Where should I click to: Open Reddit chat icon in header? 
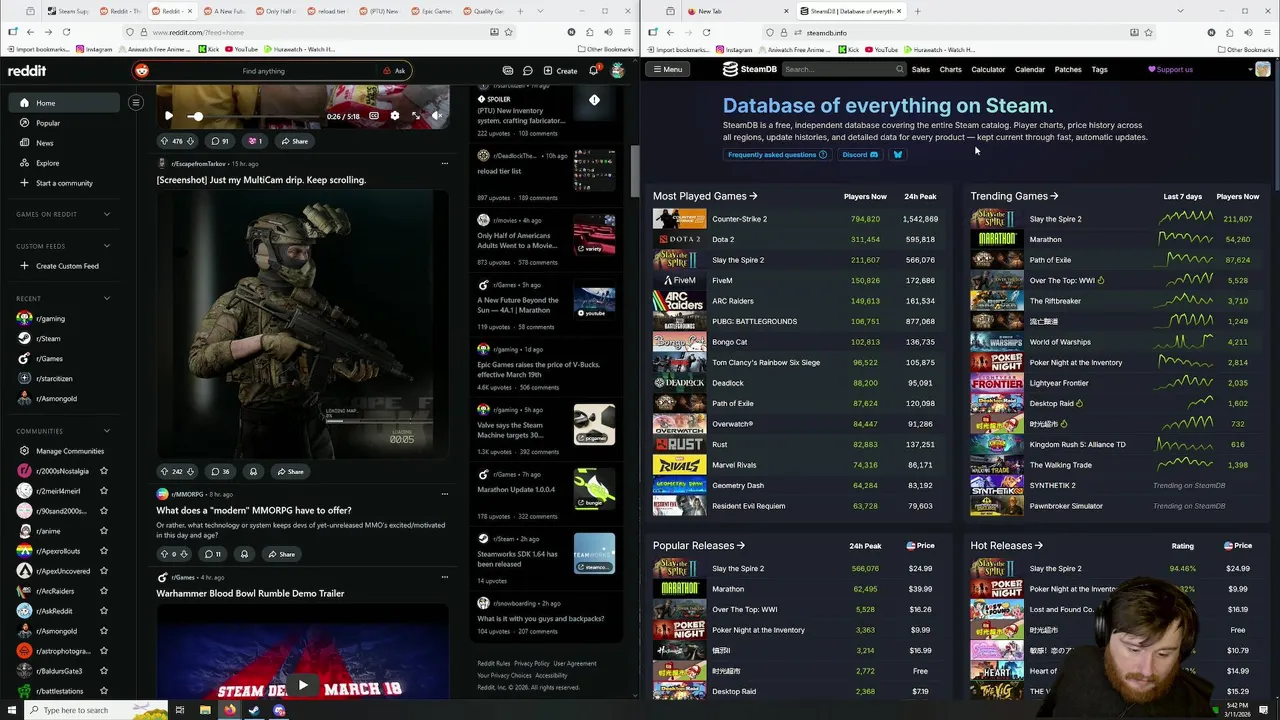[x=527, y=71]
